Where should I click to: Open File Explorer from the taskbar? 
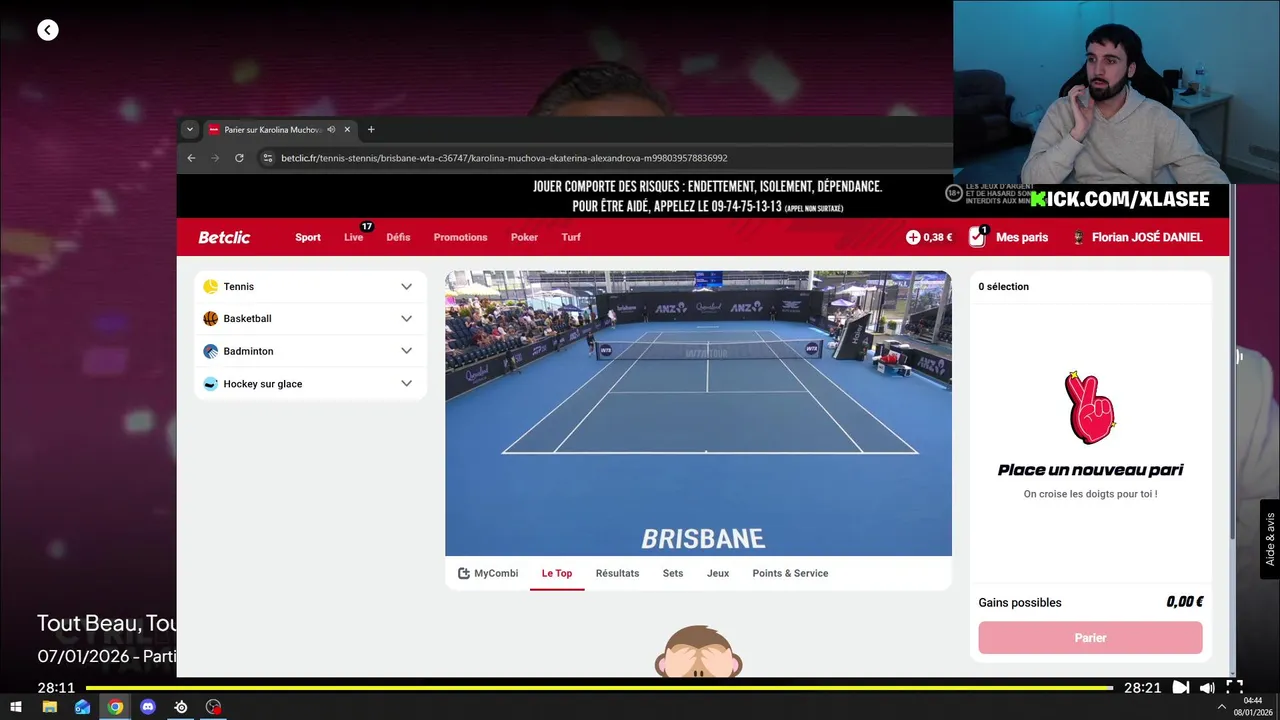[x=49, y=707]
